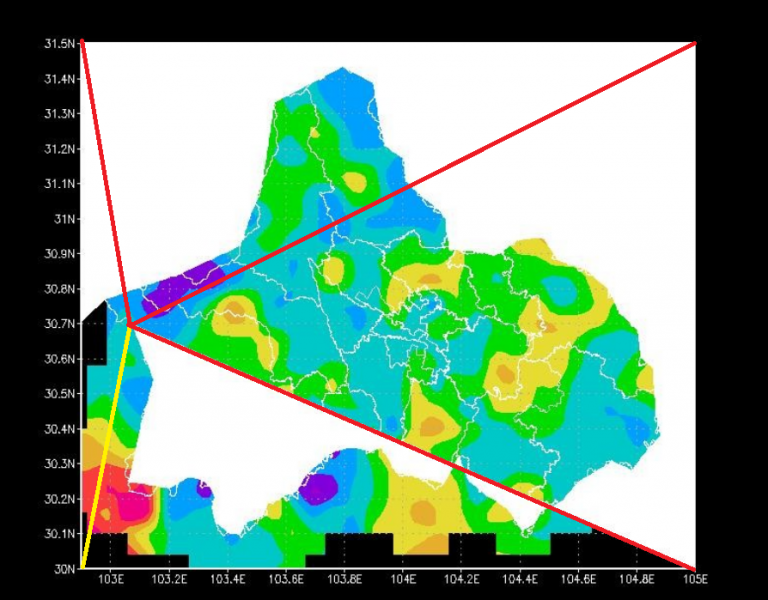Viewport: 768px width, 600px height.
Task: Click the 31.5N latitude label
Action: pos(60,44)
